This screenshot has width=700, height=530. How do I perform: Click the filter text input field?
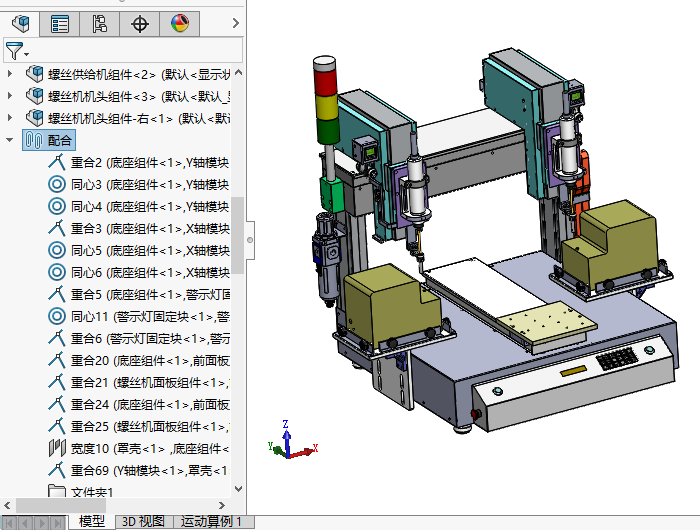click(136, 50)
